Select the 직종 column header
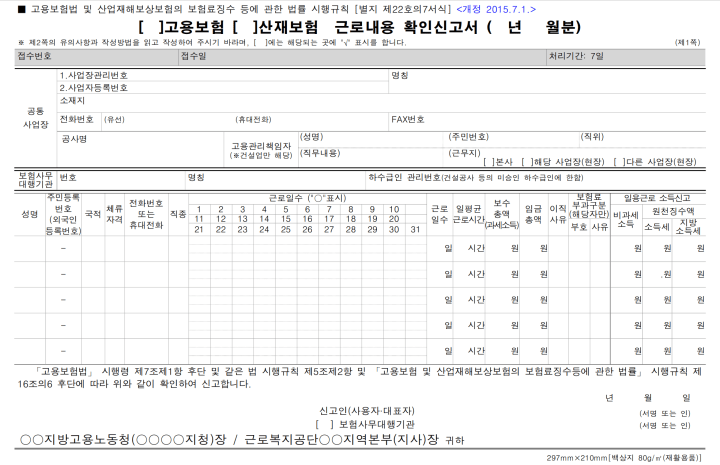This screenshot has width=720, height=465. pyautogui.click(x=178, y=214)
